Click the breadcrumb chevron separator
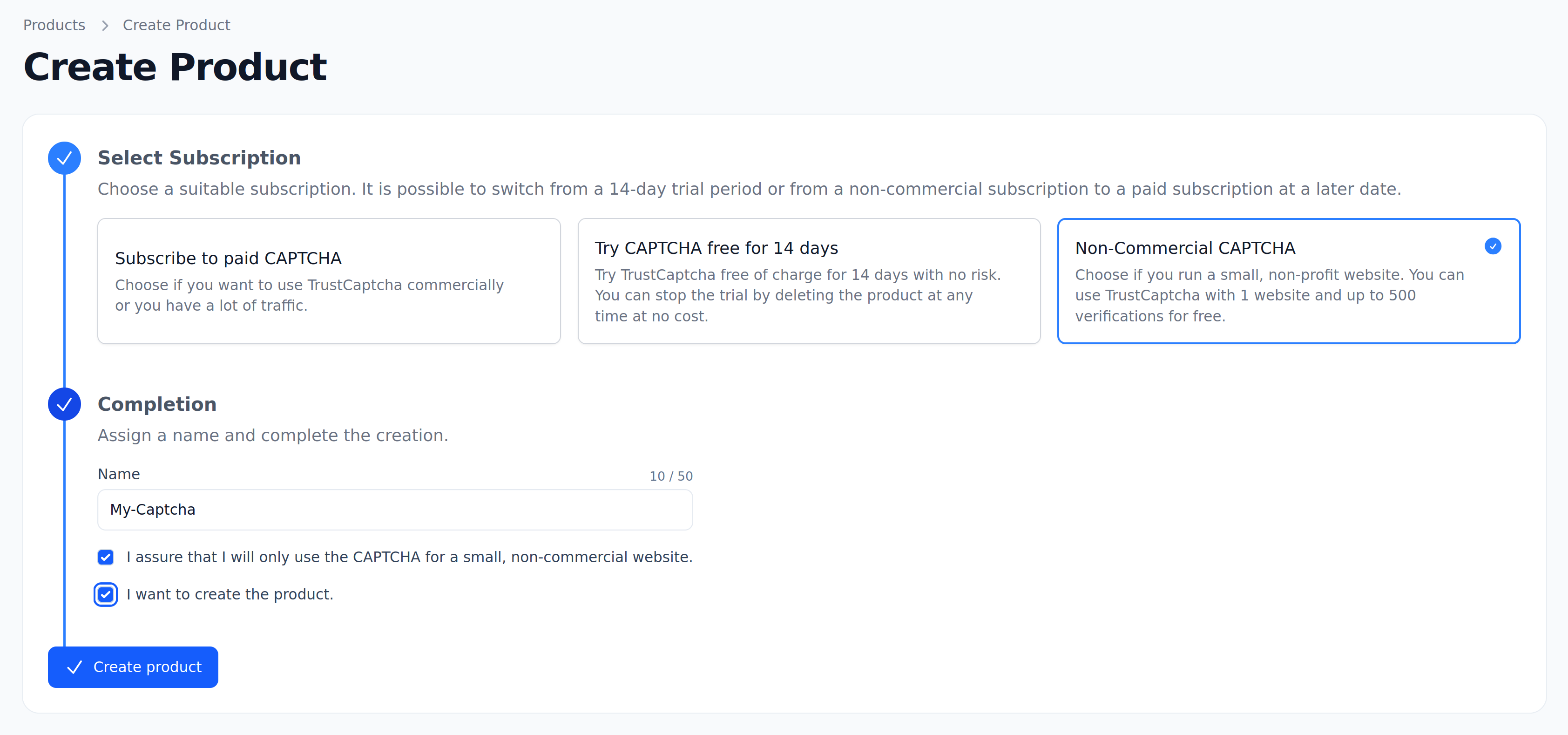Viewport: 1568px width, 735px height. 105,26
